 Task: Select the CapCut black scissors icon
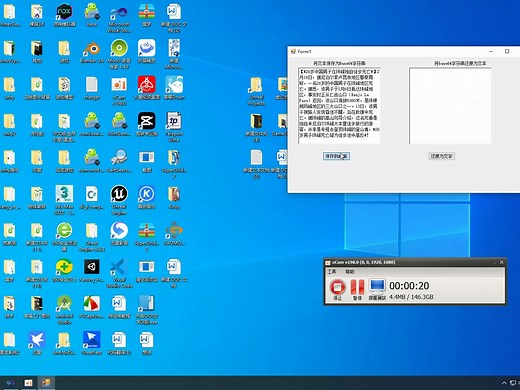coord(147,121)
